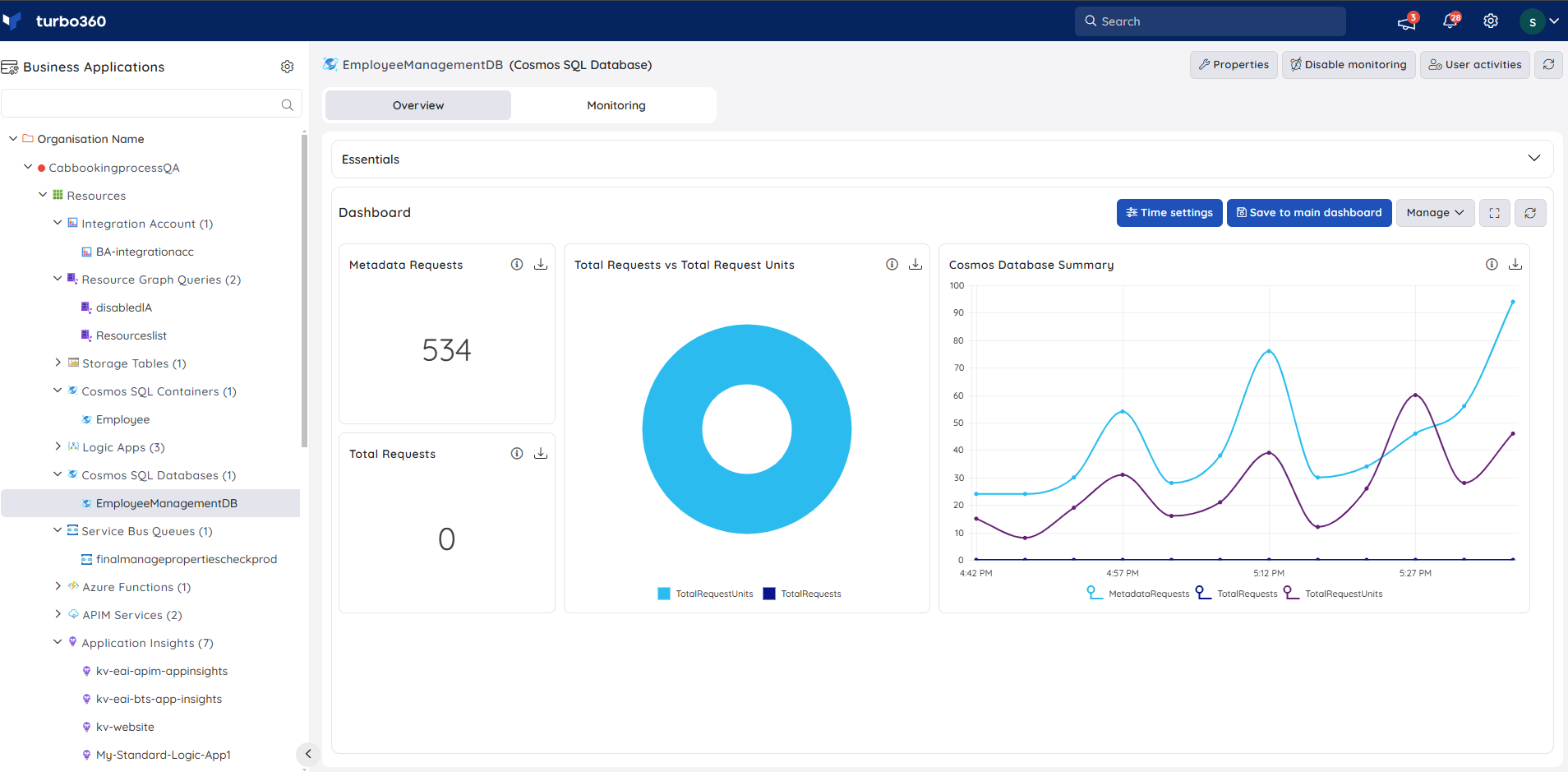Image resolution: width=1568 pixels, height=772 pixels.
Task: Toggle TotalRequestUnits in donut chart legend
Action: point(705,594)
